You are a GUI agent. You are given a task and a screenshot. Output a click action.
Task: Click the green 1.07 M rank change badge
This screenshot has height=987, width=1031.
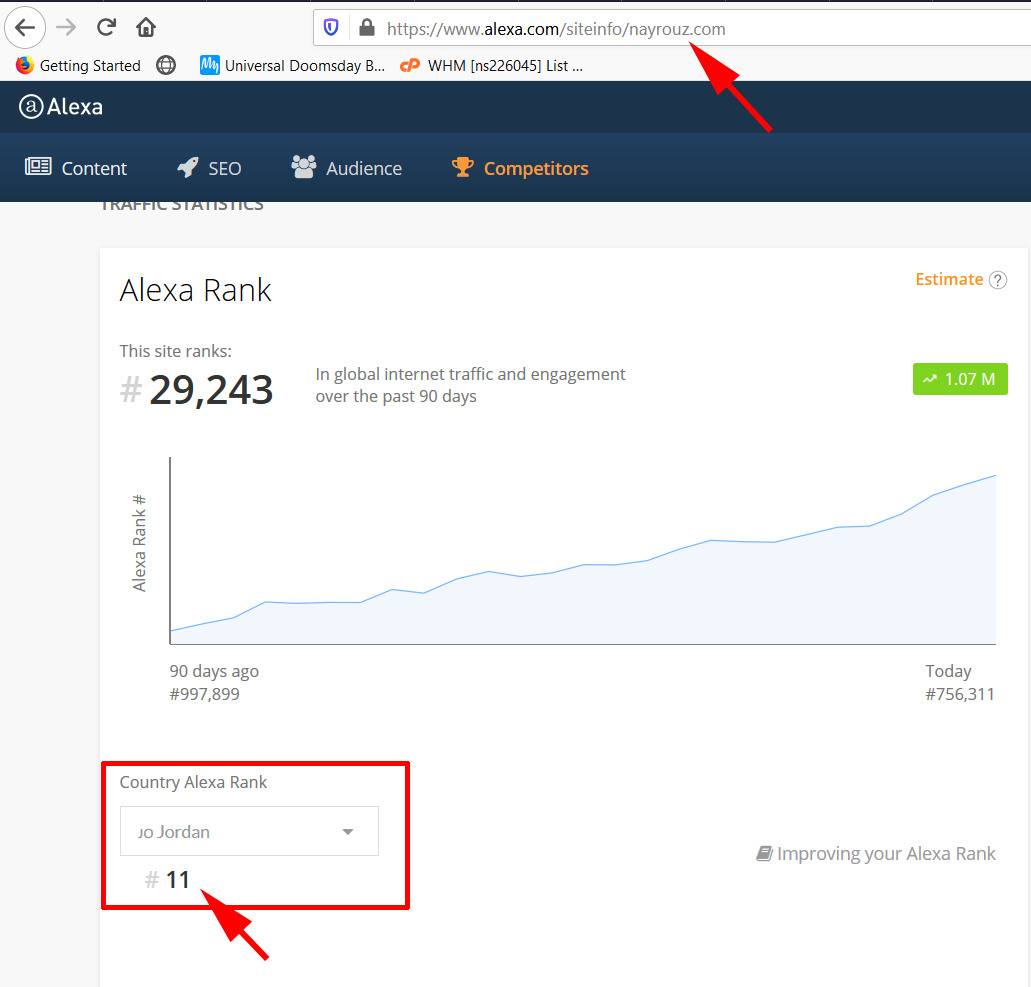[x=959, y=379]
